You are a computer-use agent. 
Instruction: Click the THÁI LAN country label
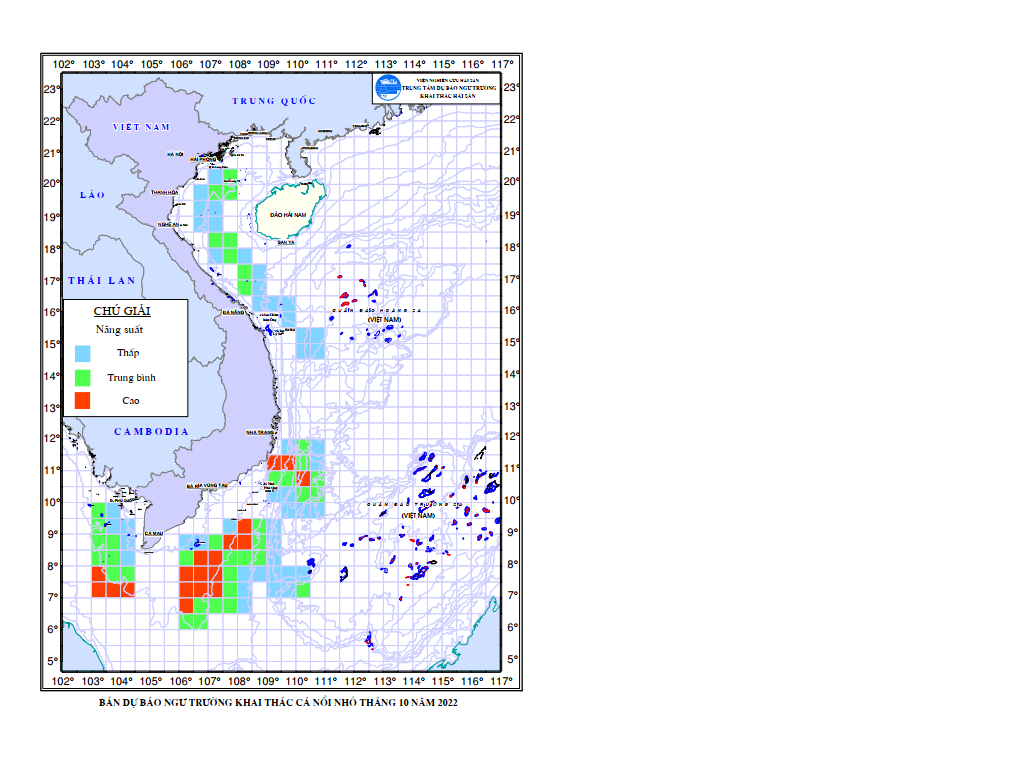[x=102, y=281]
